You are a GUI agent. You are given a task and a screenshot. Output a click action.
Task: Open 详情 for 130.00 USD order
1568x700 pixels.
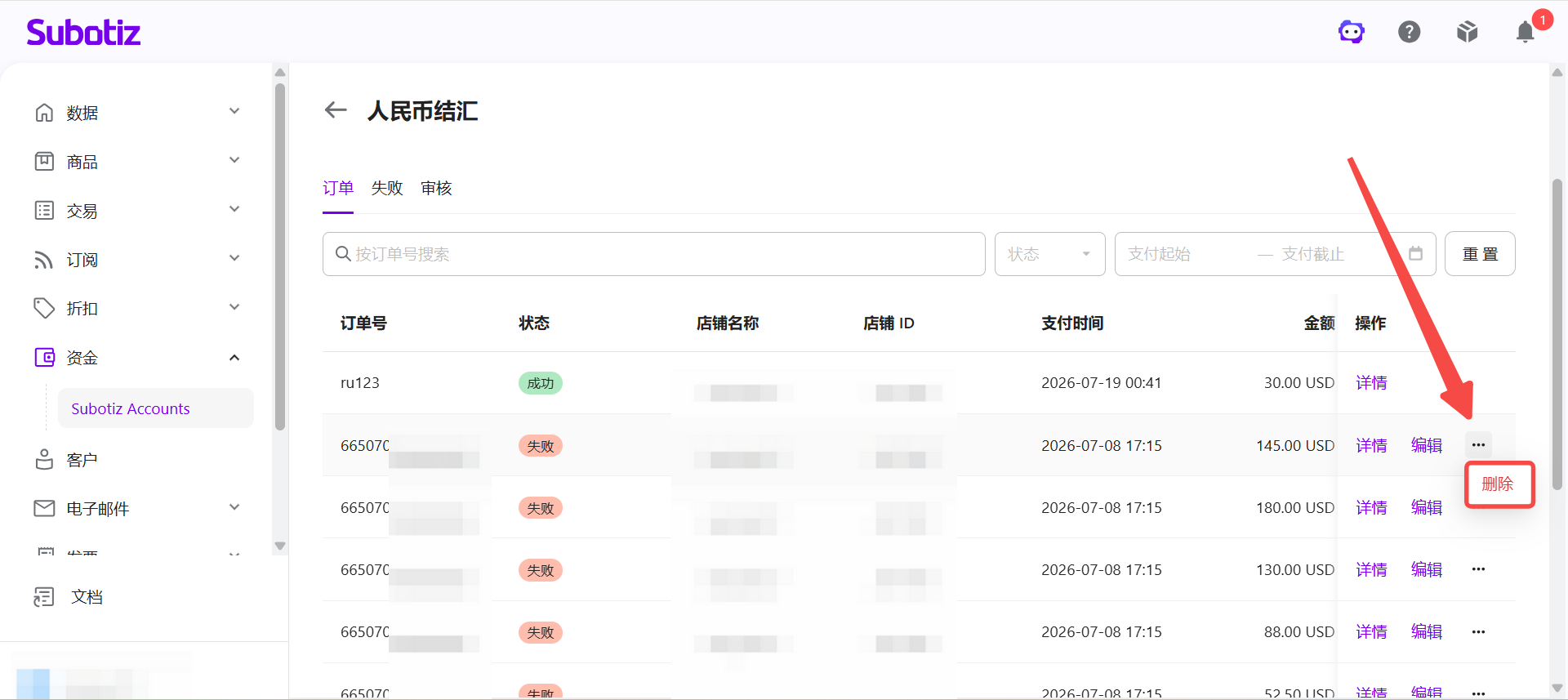pos(1371,569)
